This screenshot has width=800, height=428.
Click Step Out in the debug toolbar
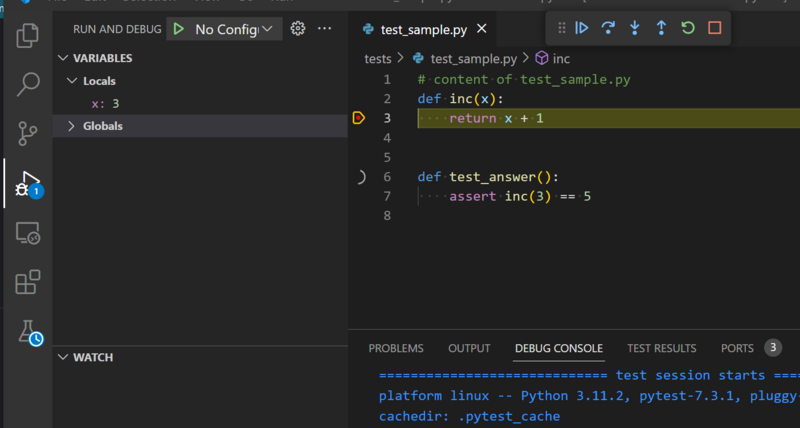coord(661,28)
